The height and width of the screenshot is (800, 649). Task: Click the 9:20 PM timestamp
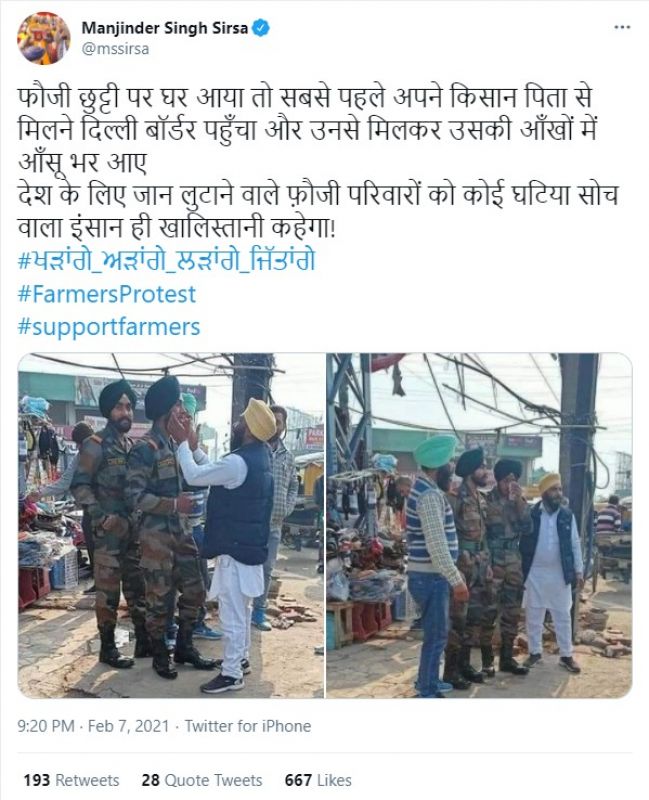[46, 726]
